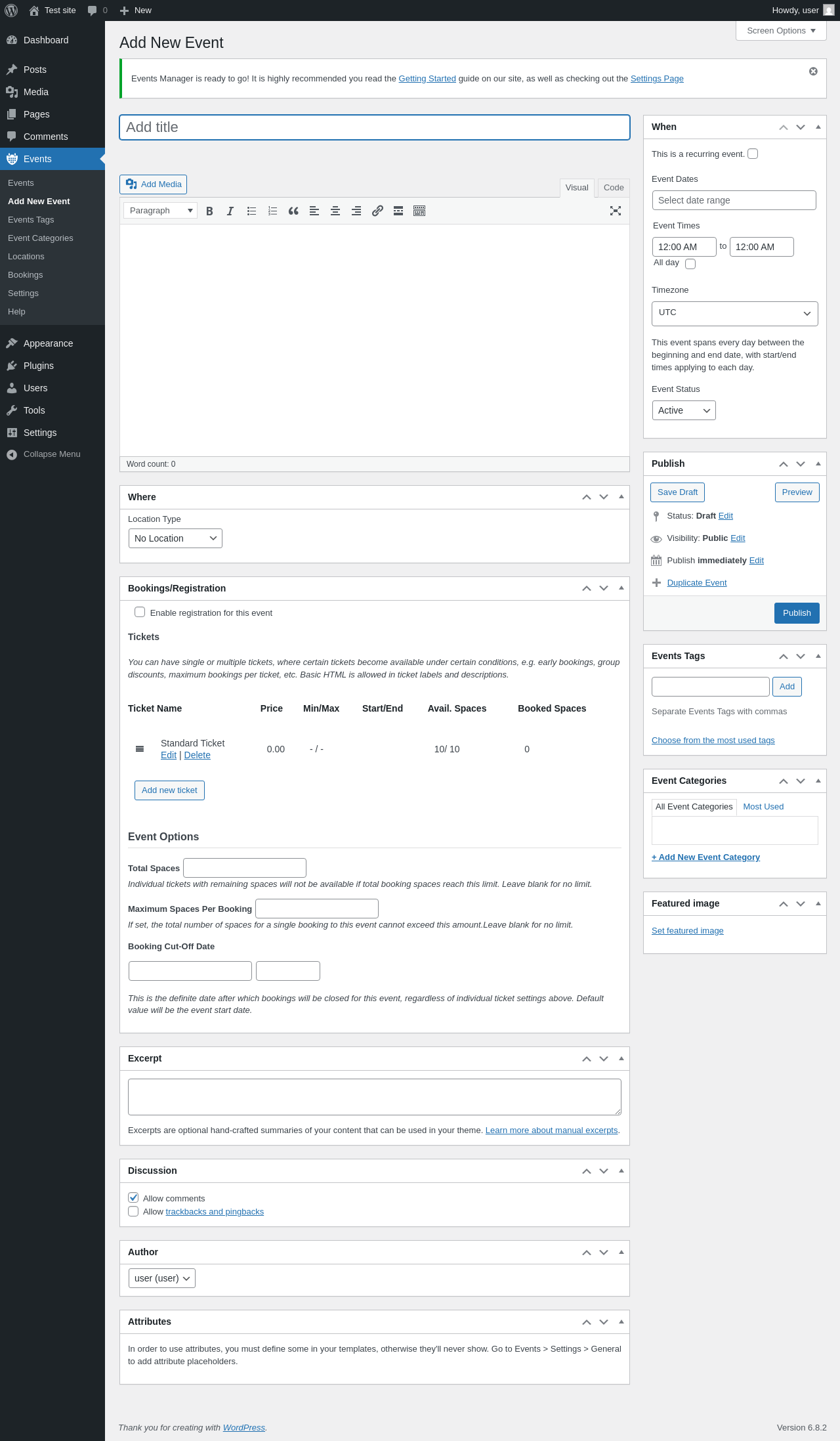840x1441 pixels.
Task: Collapse the Event Categories panel
Action: (x=818, y=780)
